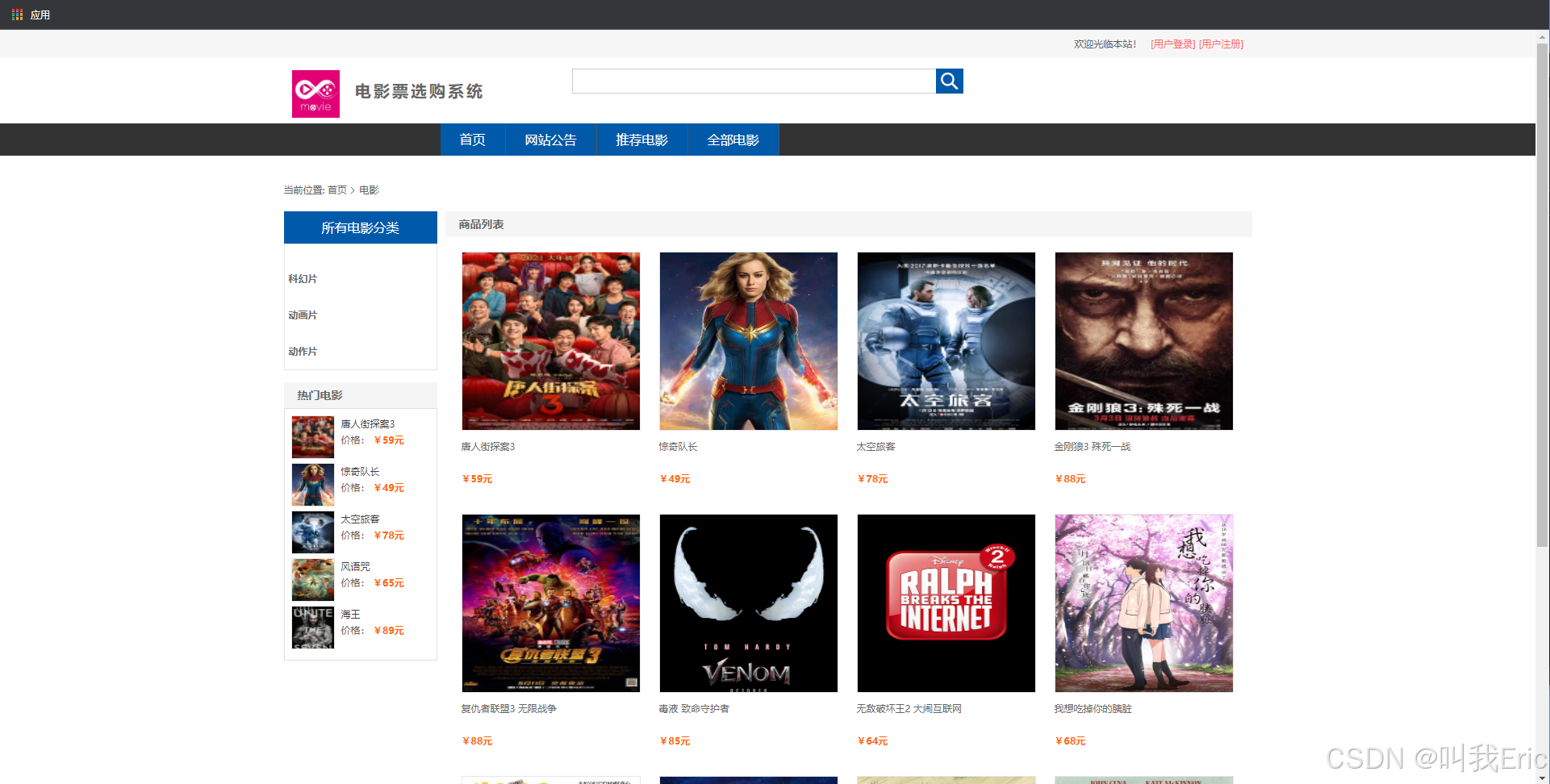This screenshot has width=1550, height=784.
Task: Follow the 首页 breadcrumb link
Action: coord(337,190)
